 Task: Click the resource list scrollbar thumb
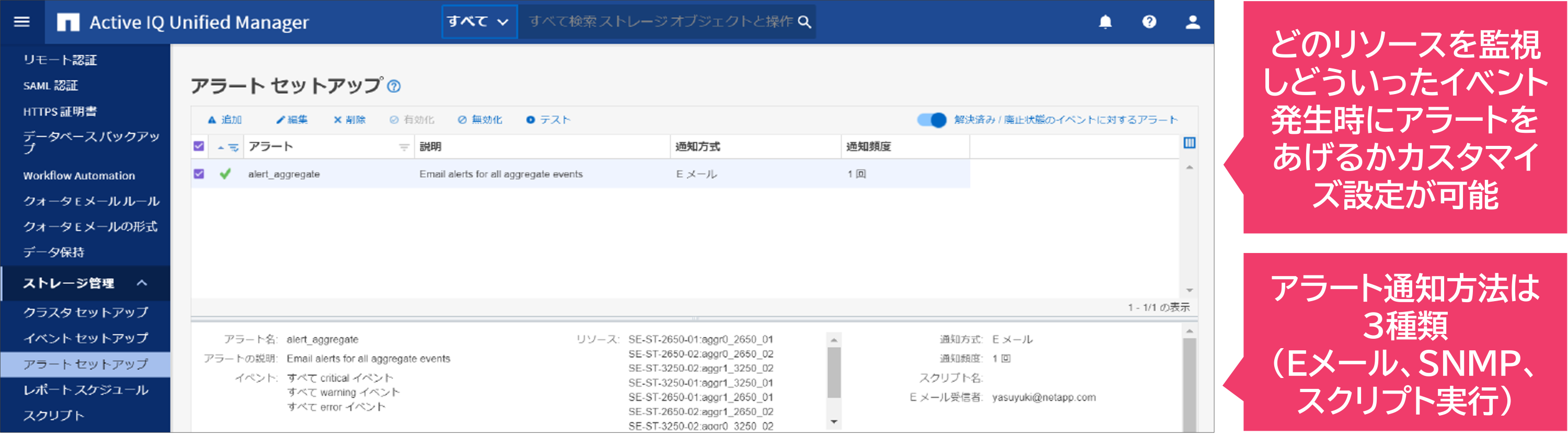tap(834, 373)
